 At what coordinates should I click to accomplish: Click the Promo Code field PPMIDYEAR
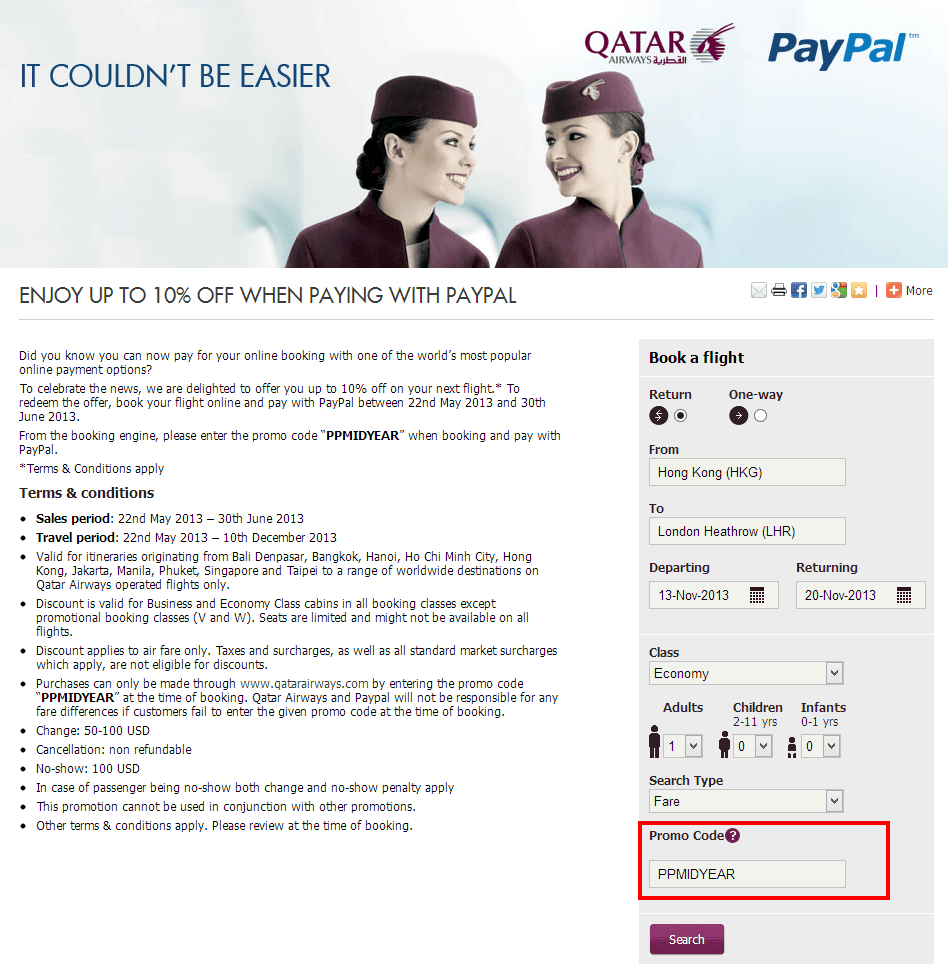[x=747, y=874]
